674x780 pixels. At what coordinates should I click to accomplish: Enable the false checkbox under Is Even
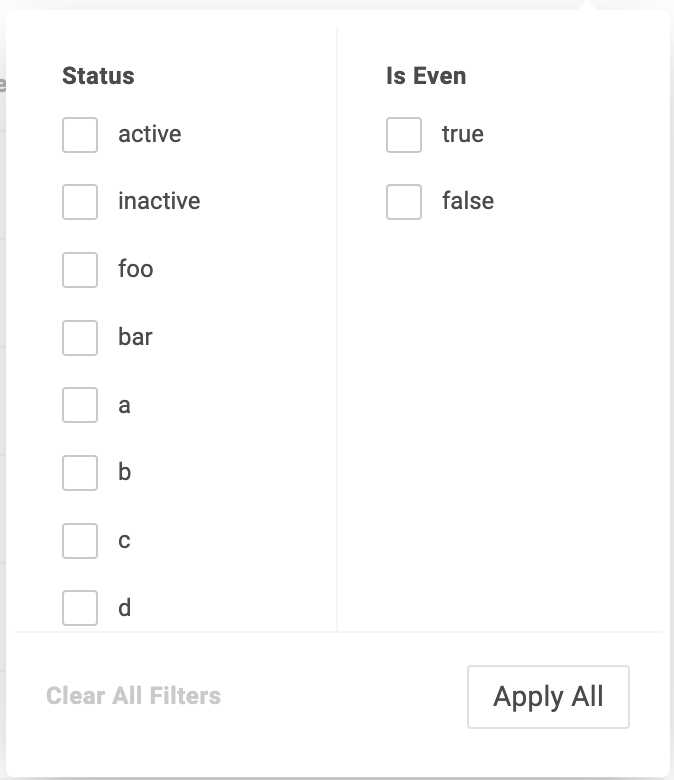pos(404,202)
